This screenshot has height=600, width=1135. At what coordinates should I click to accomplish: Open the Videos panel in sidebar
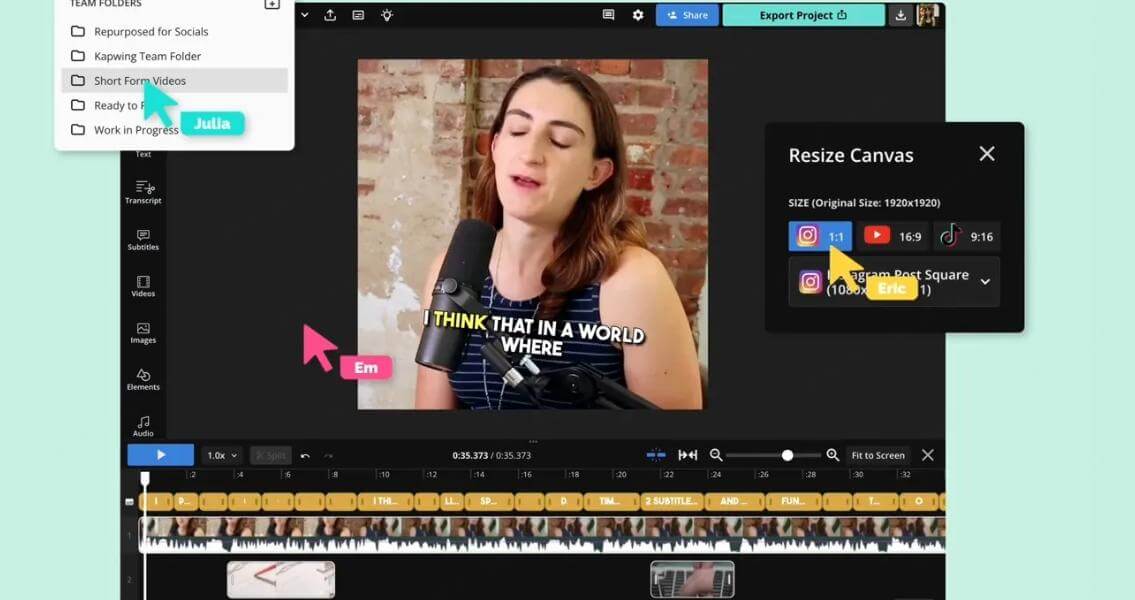pos(143,285)
